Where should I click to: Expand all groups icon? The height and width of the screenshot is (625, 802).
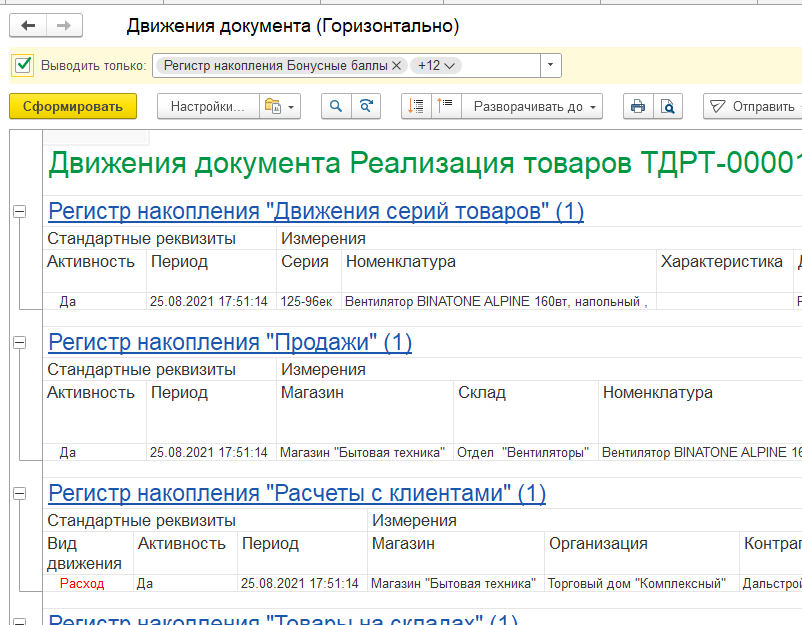[446, 106]
